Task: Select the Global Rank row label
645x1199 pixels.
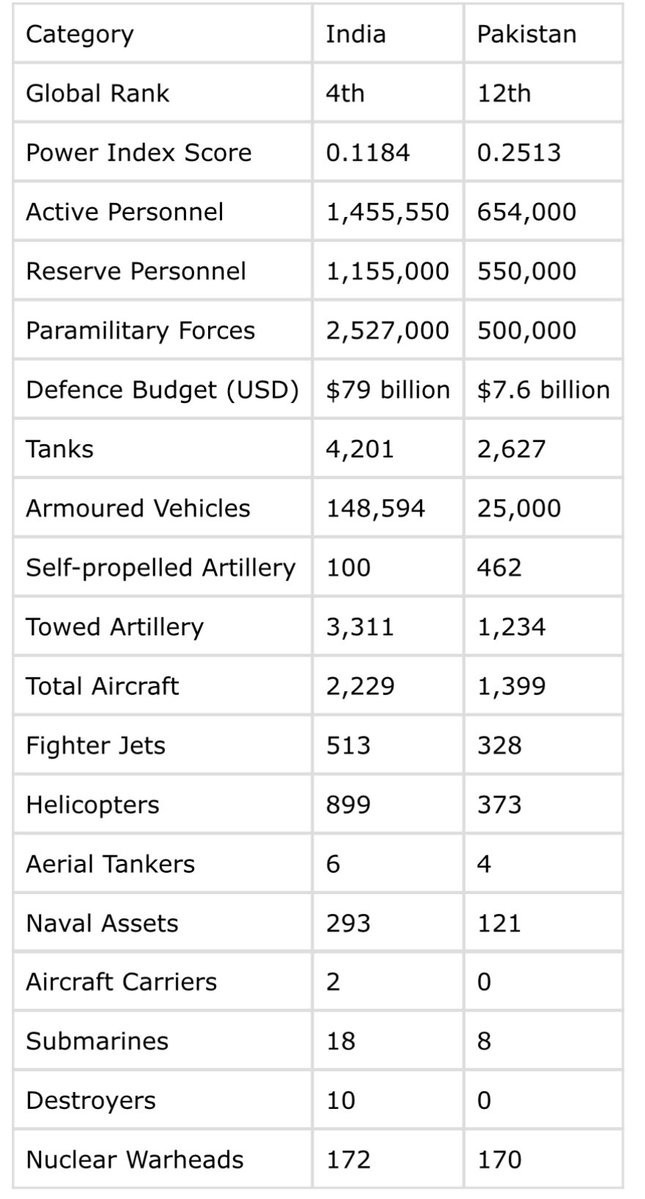Action: coord(98,93)
